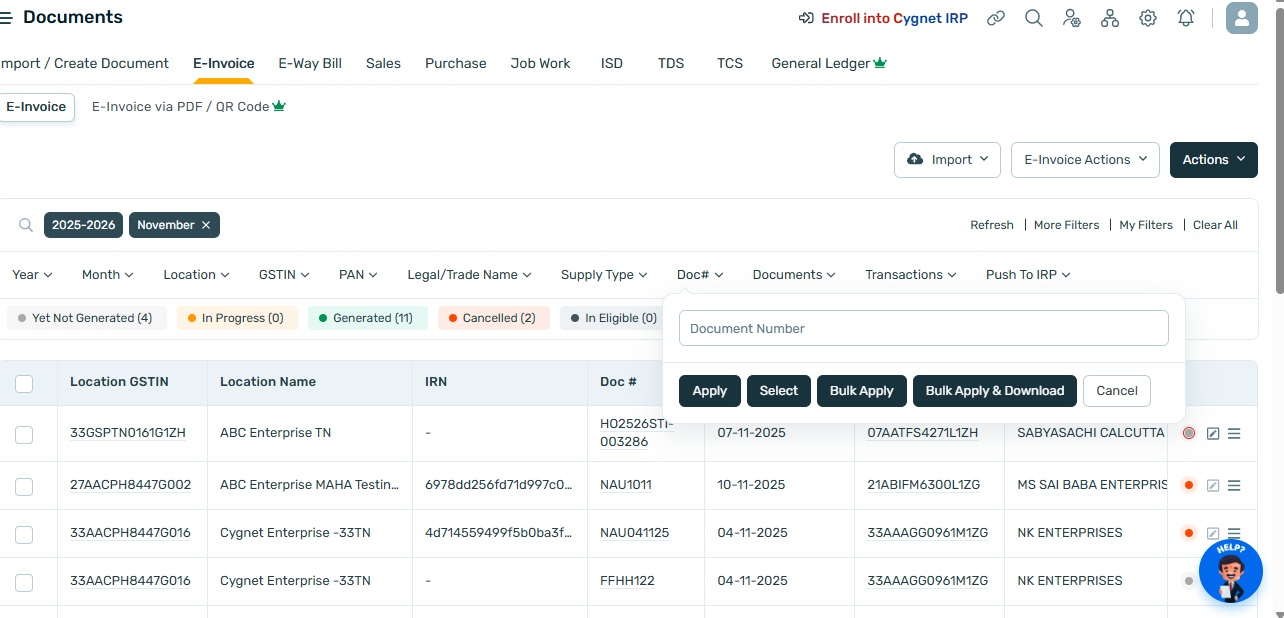Open the E-Invoice Actions dropdown
This screenshot has height=618, width=1284.
(1085, 160)
